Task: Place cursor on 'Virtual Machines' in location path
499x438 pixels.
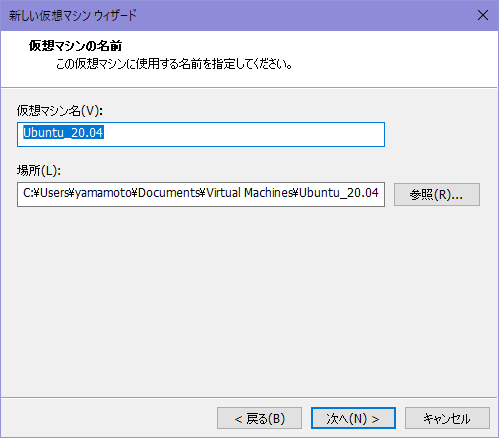Action: click(250, 193)
